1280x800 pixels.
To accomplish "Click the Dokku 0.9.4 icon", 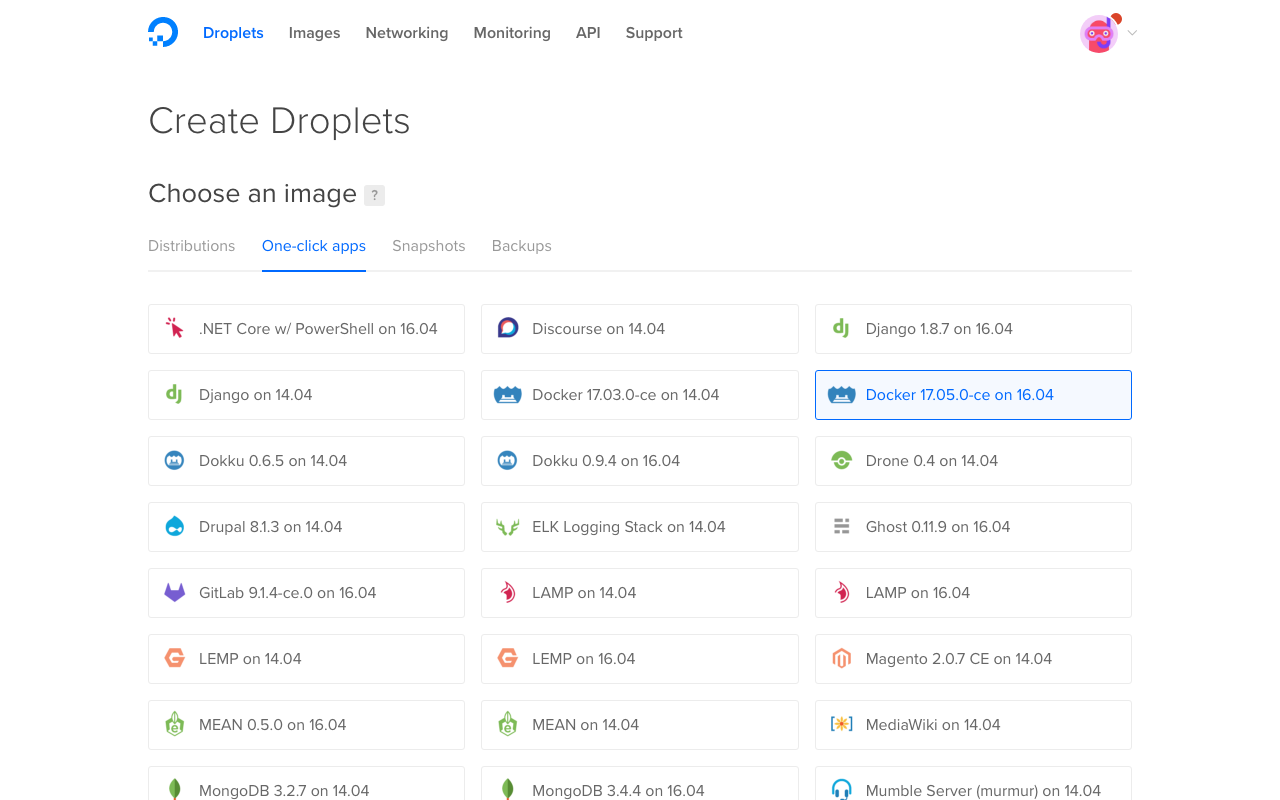I will [508, 461].
